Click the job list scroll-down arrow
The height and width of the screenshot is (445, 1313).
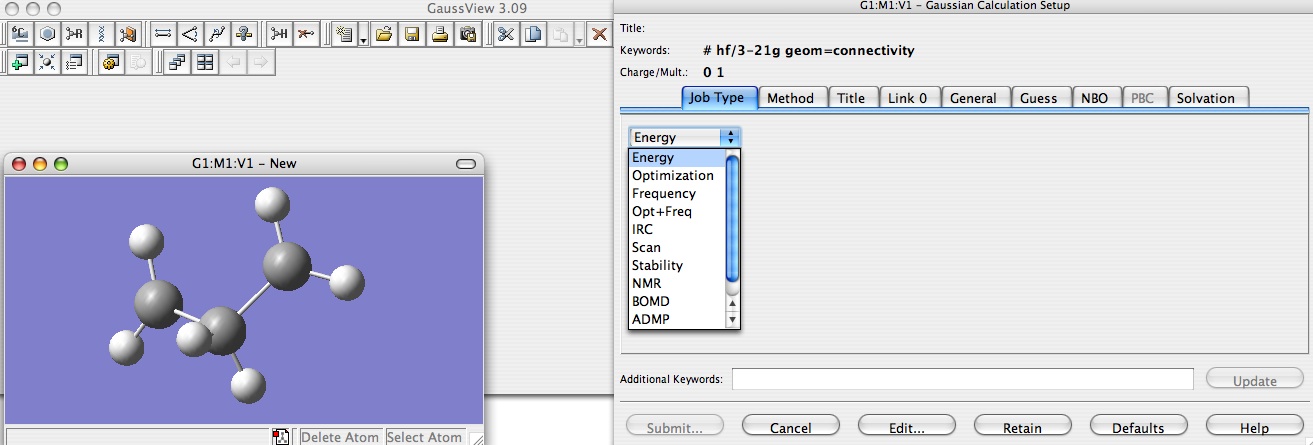tap(732, 320)
